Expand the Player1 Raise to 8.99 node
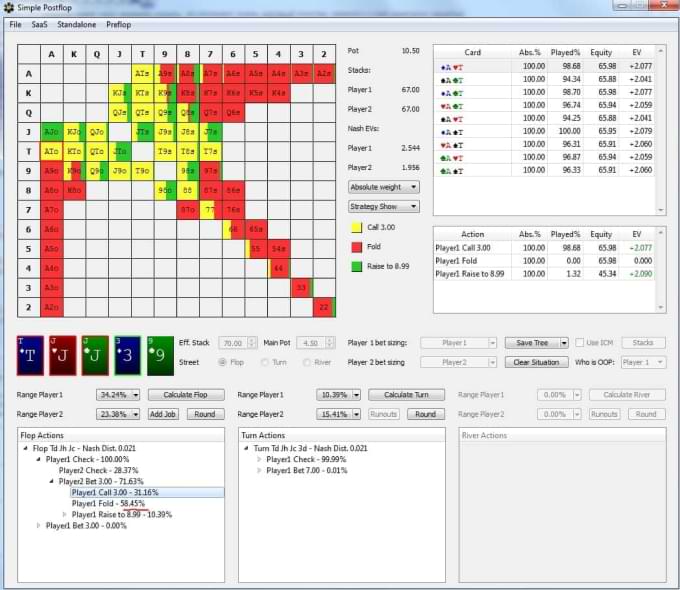Viewport: 680px width, 590px height. click(66, 515)
